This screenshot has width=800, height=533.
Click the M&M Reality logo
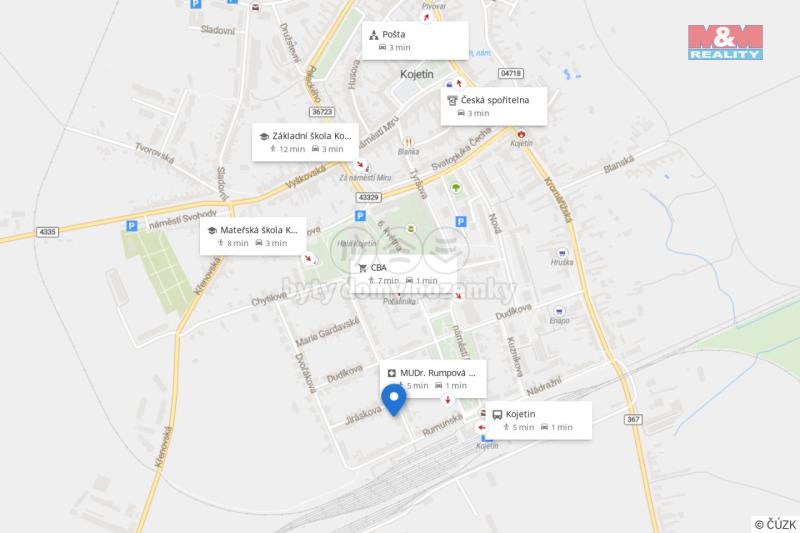725,42
